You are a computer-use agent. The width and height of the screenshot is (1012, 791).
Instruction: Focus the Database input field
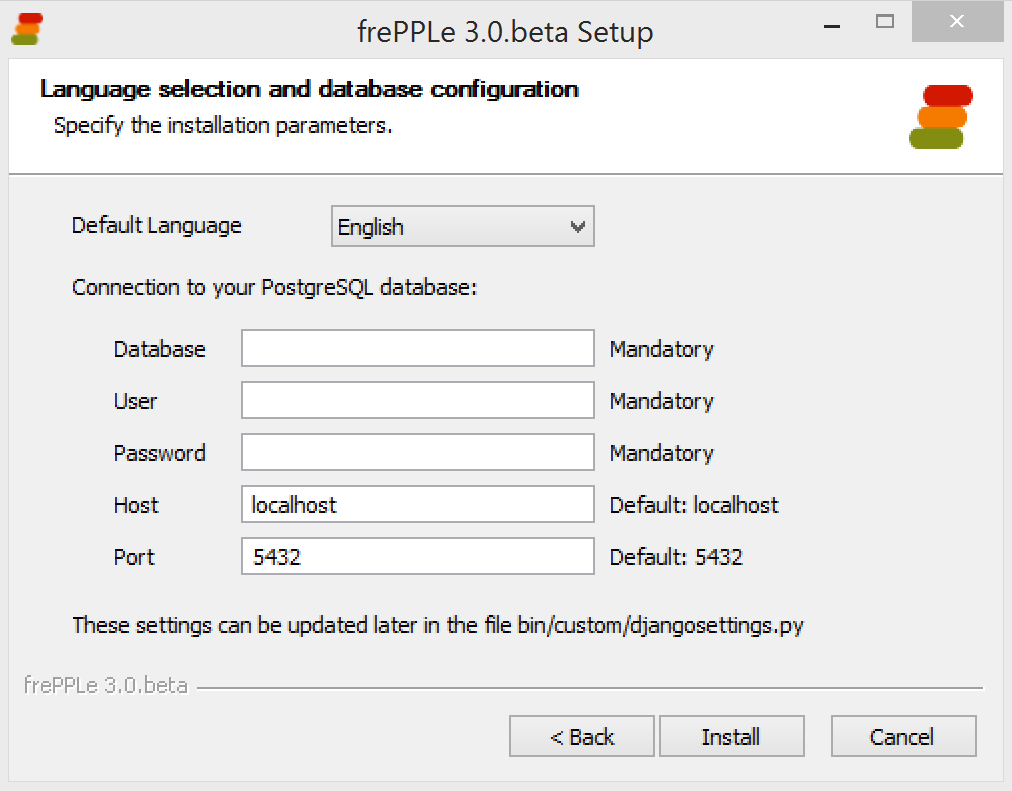(x=418, y=349)
